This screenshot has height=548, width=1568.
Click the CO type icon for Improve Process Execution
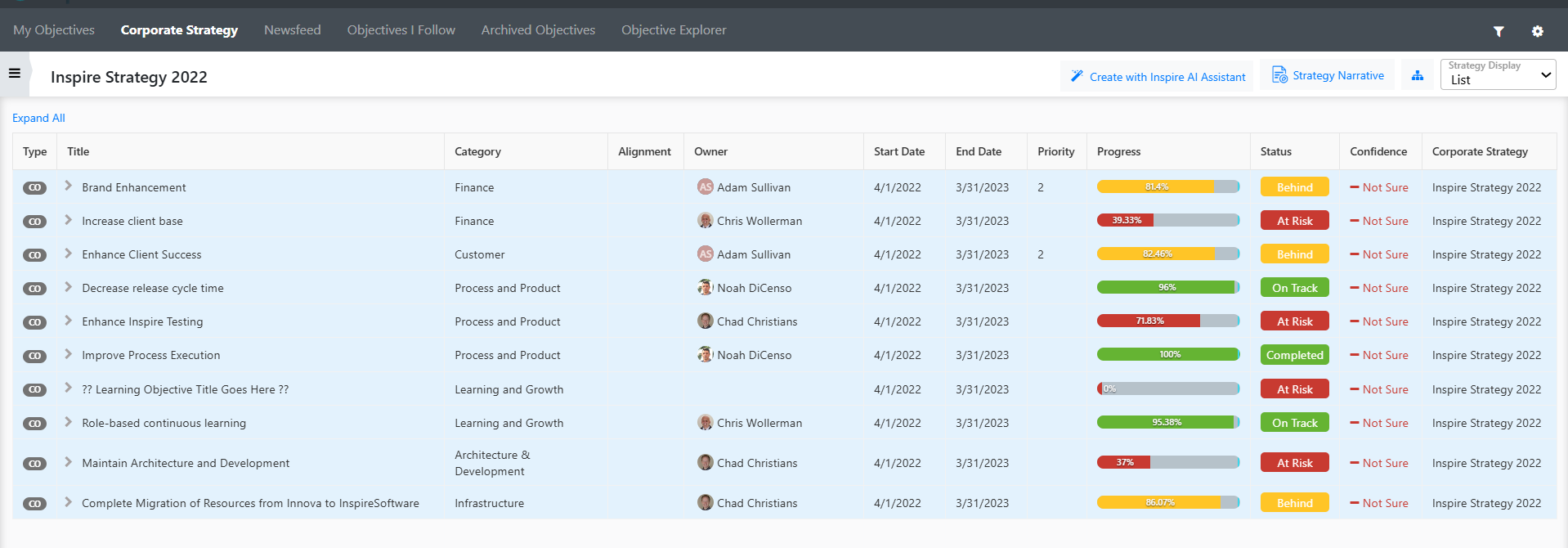(34, 356)
